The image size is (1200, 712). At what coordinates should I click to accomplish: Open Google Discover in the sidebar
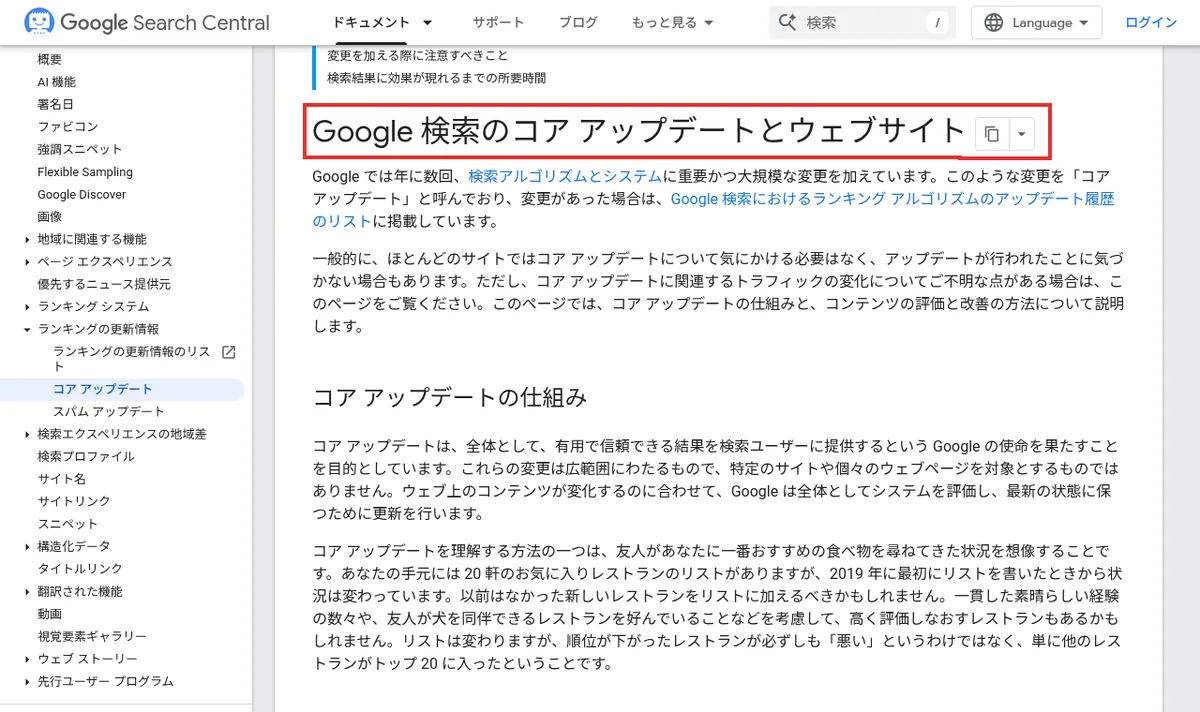click(82, 194)
